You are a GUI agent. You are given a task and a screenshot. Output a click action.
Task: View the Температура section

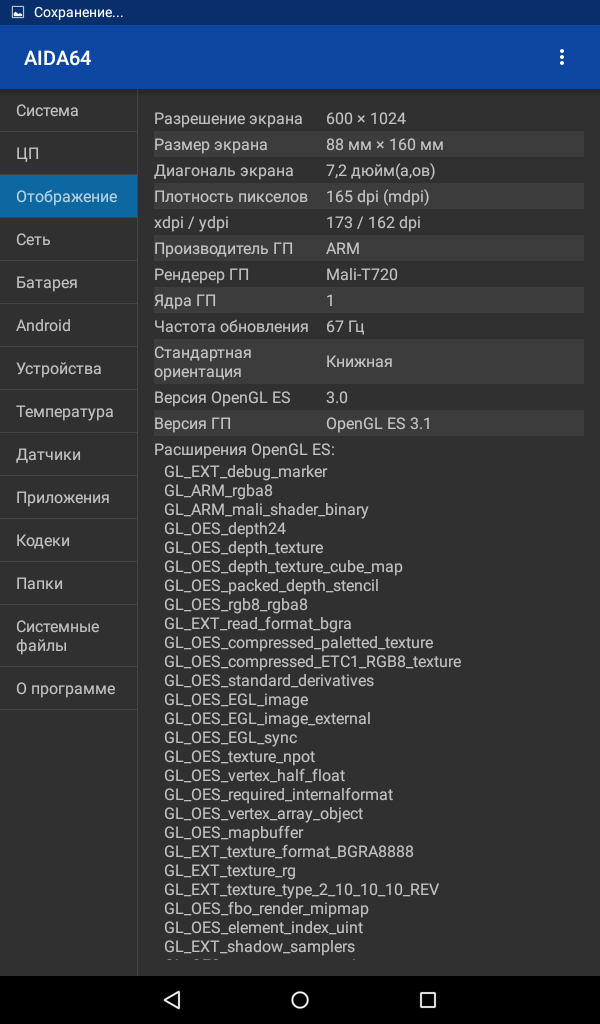(69, 411)
